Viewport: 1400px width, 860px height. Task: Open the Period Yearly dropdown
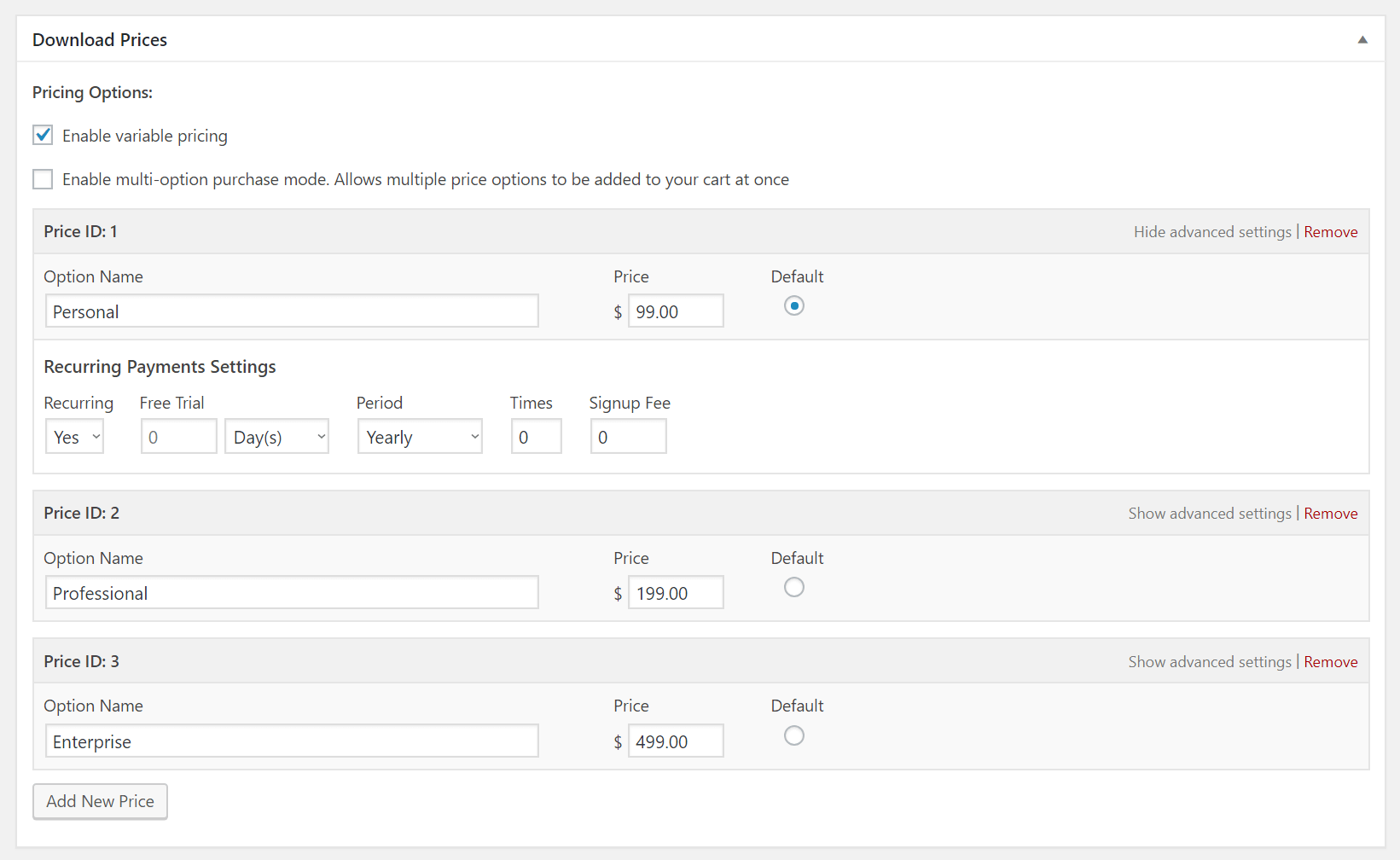click(420, 437)
